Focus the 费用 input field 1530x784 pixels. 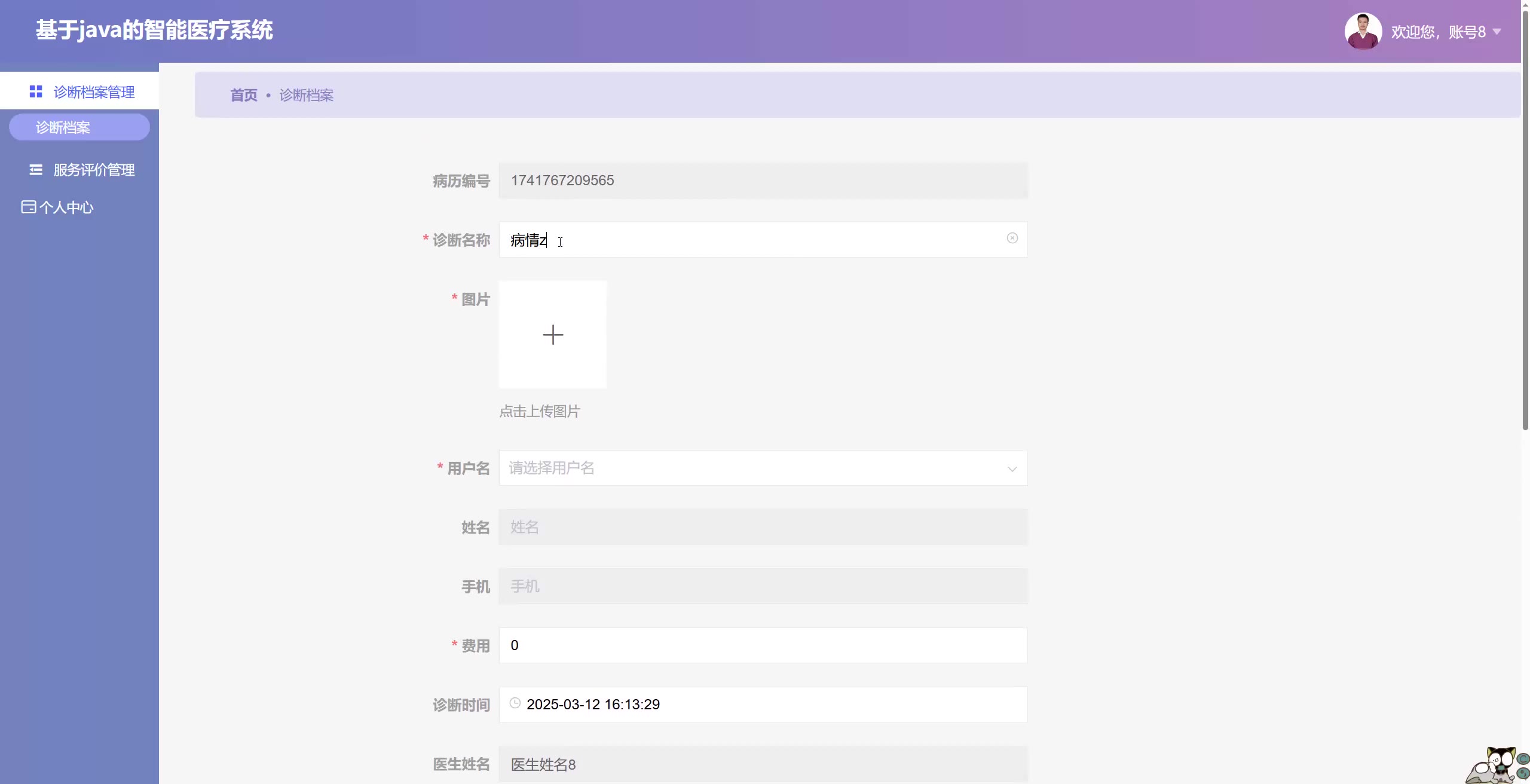pos(763,645)
